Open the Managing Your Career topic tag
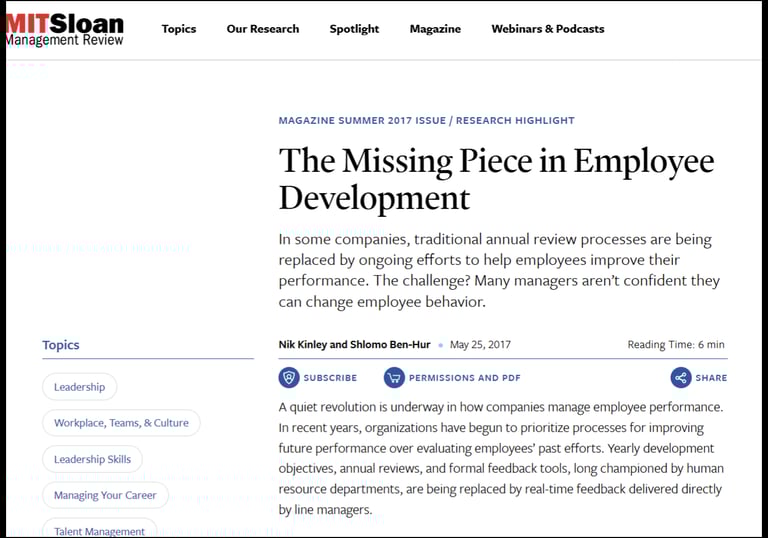Screen dimensions: 768x538 pyautogui.click(x=105, y=495)
